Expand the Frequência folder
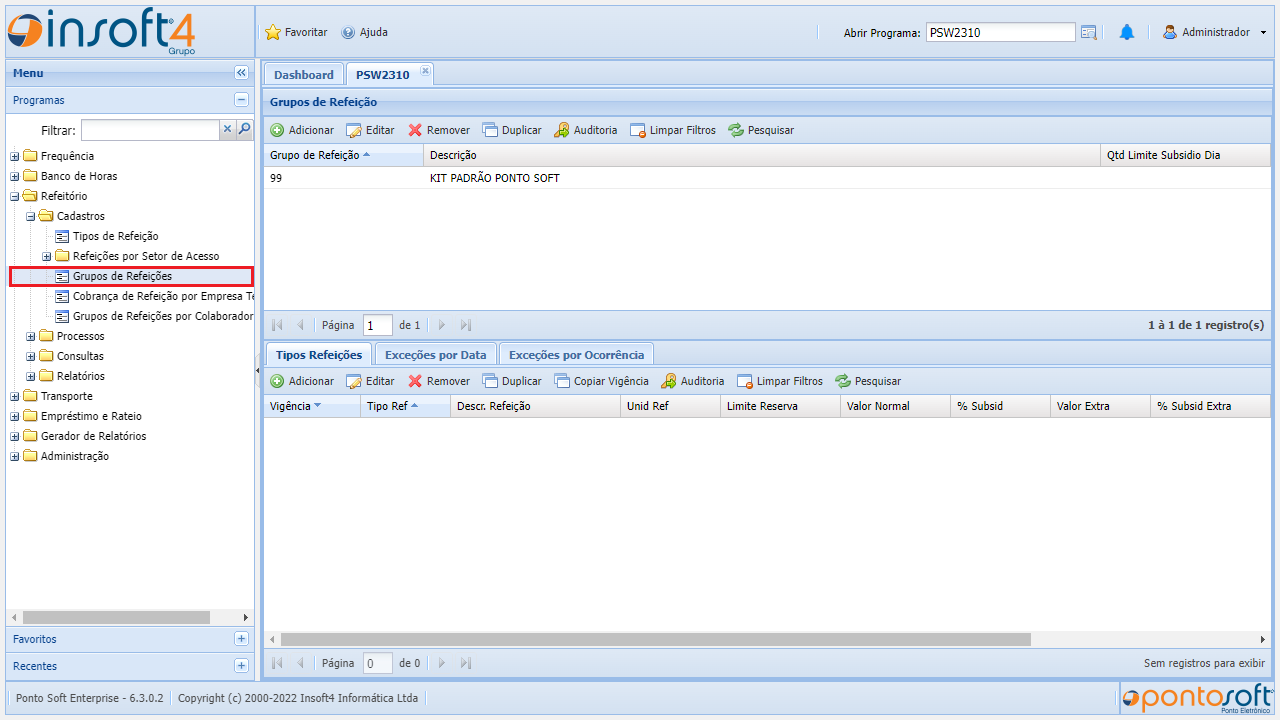The width and height of the screenshot is (1280, 720). (x=15, y=156)
